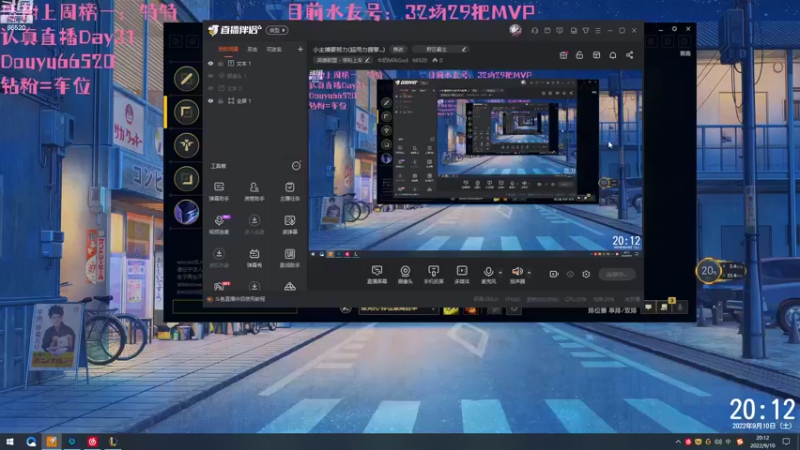Expand the speaker options arrow
The image size is (800, 450).
529,272
